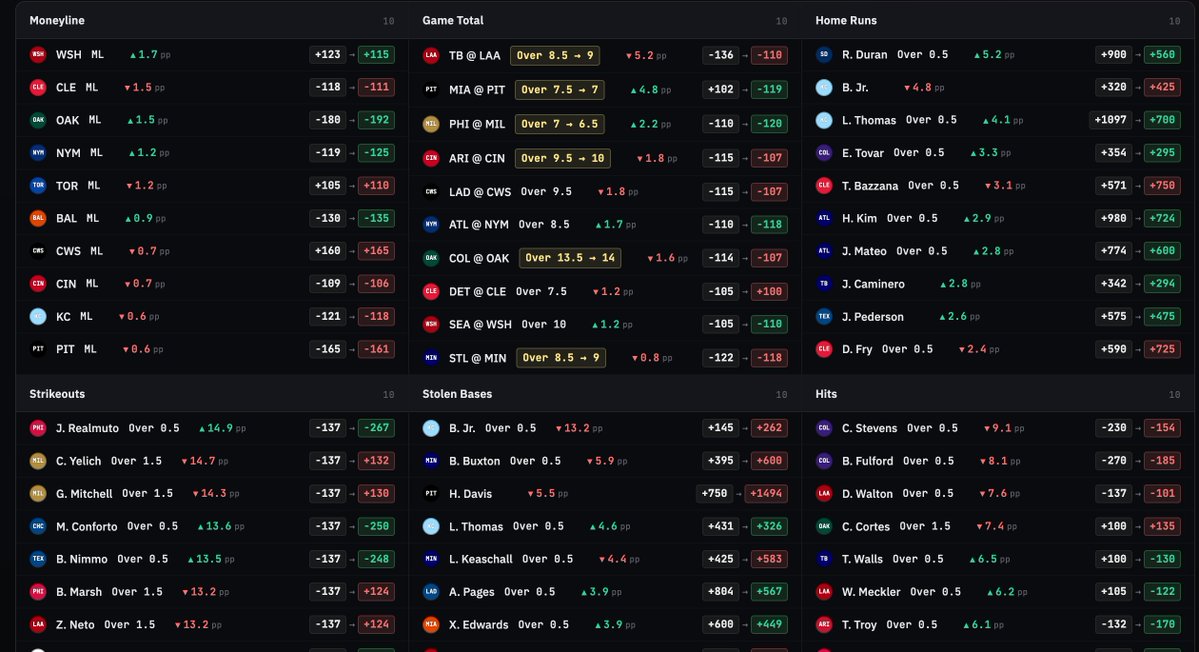Click the C. Yelich player name

coord(78,461)
